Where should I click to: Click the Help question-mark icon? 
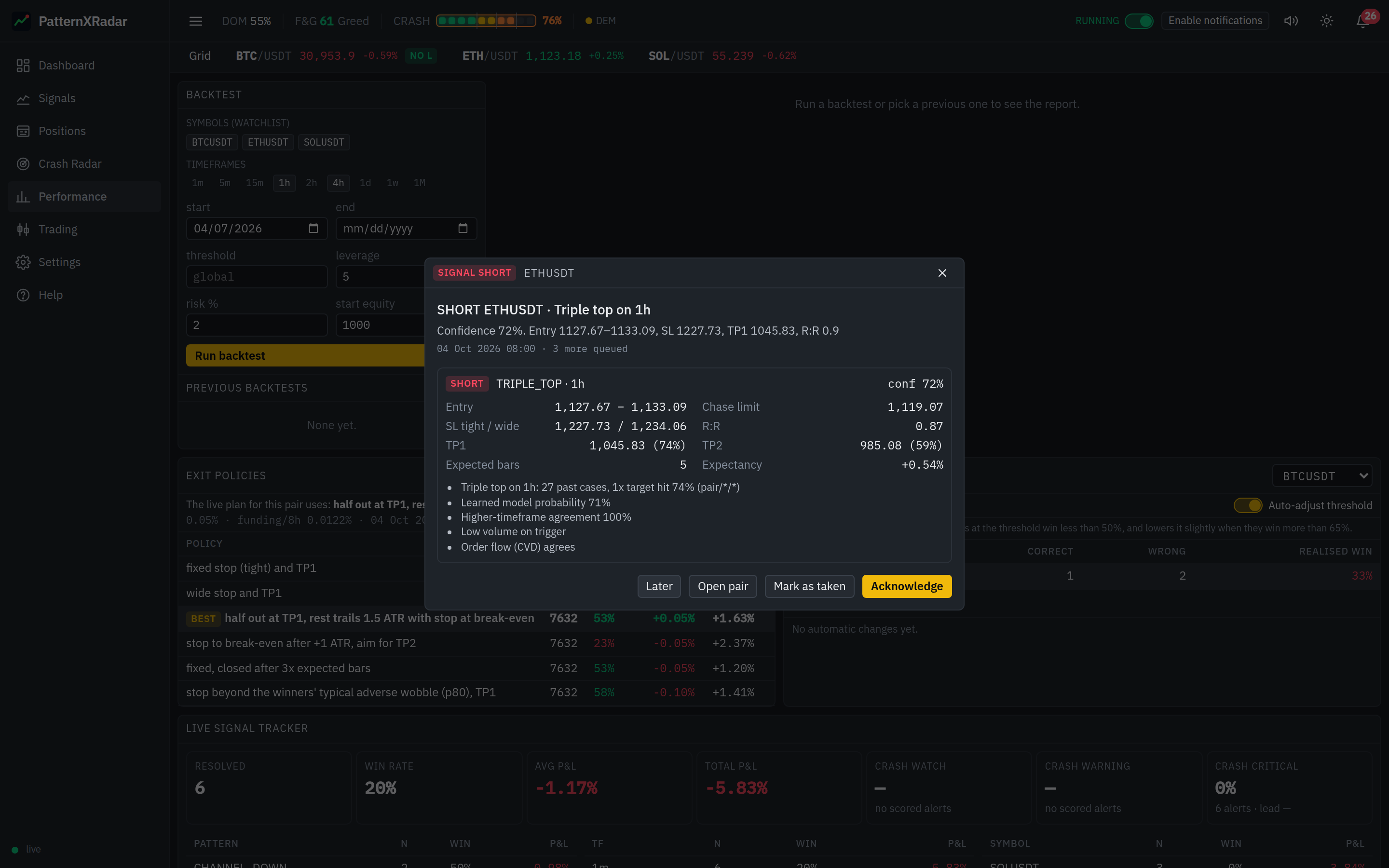[23, 295]
